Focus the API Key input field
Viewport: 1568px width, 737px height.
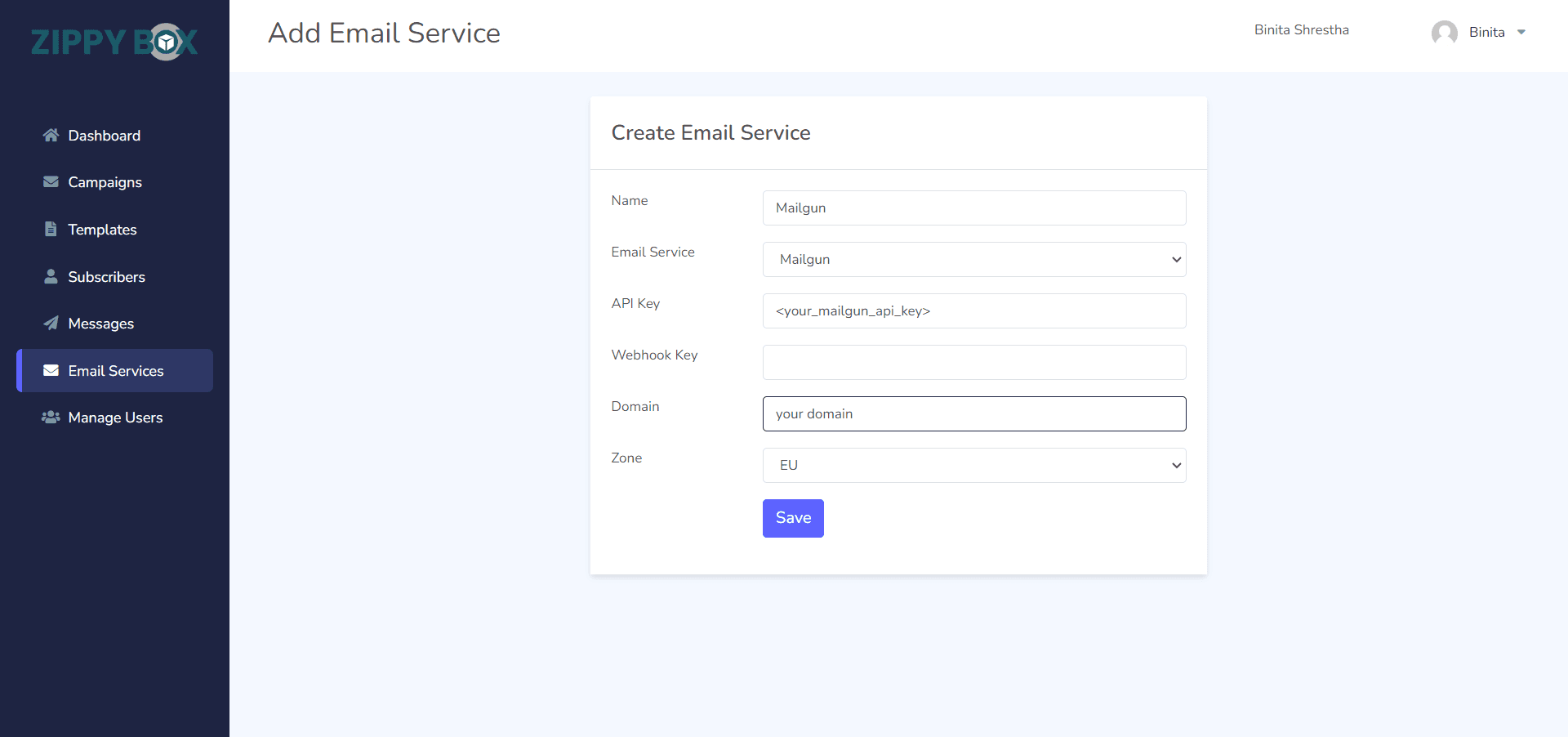[x=974, y=310]
